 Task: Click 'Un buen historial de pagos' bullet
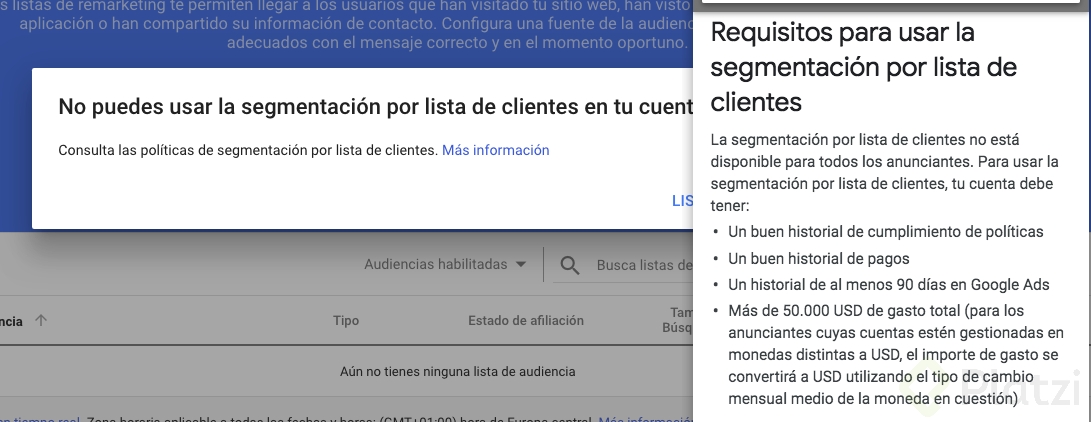[x=818, y=259]
